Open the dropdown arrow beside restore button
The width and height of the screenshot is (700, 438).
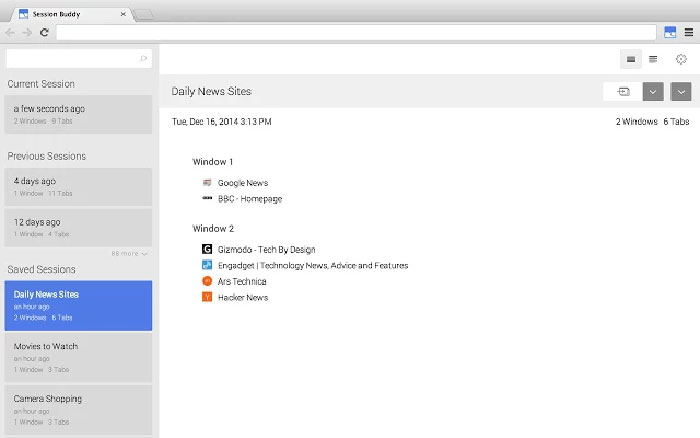click(x=652, y=91)
